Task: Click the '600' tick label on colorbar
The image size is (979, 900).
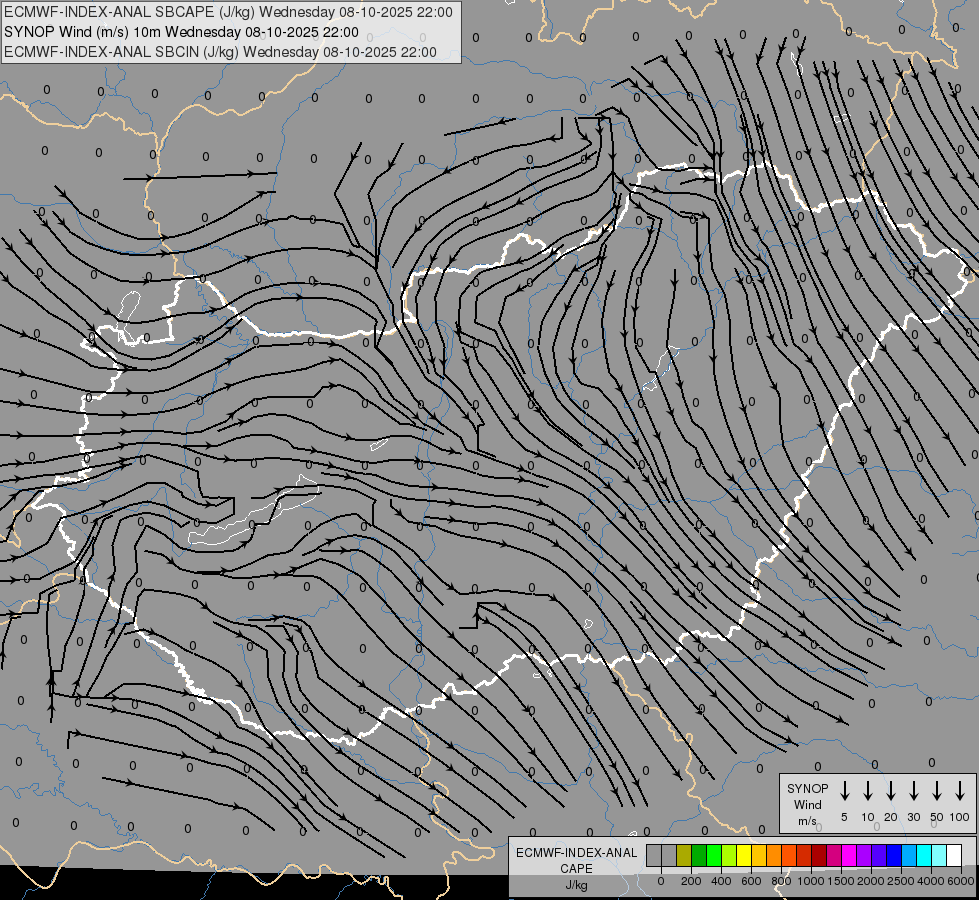Action: (751, 881)
